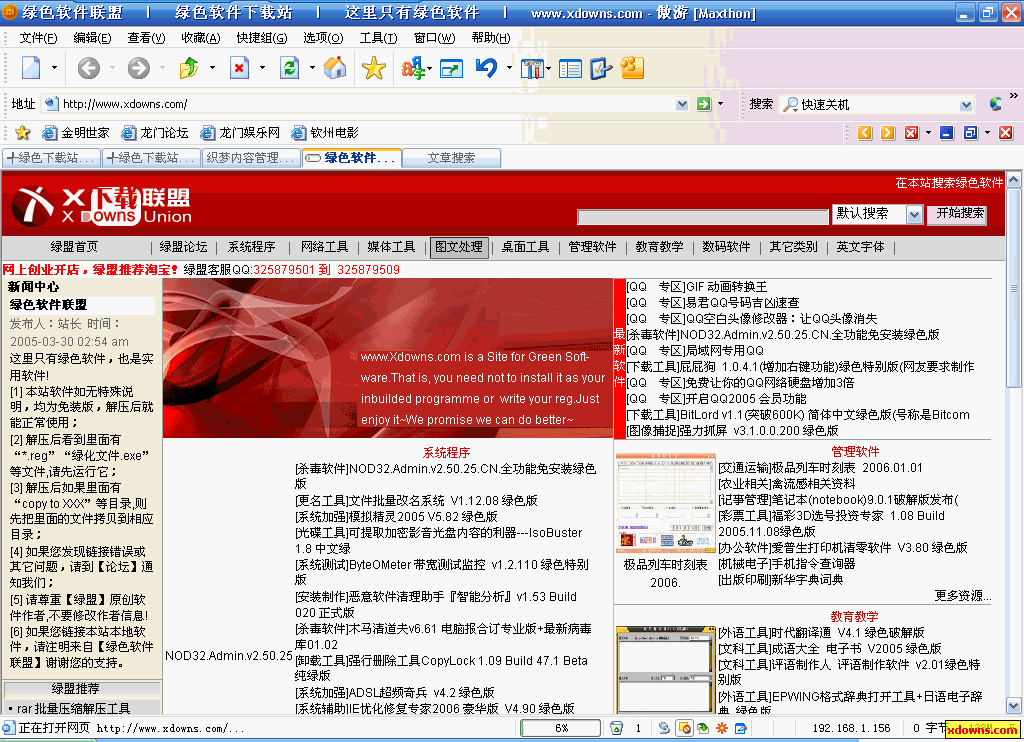This screenshot has width=1024, height=742.
Task: Click the Stop loading icon
Action: (240, 67)
